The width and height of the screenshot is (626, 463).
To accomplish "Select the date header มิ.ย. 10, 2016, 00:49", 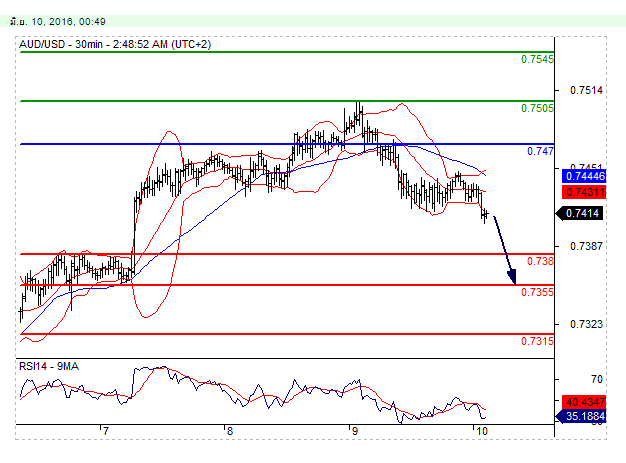I will tap(57, 22).
